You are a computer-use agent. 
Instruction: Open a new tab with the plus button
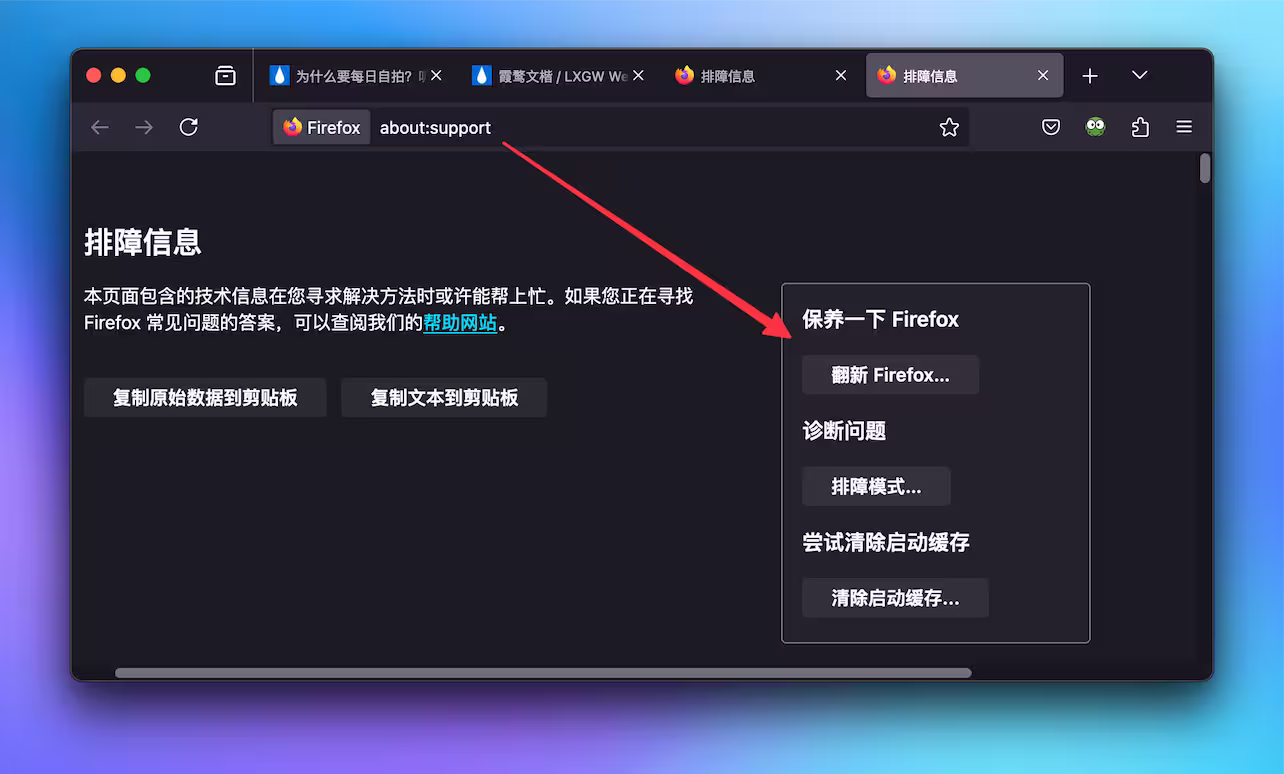pos(1090,76)
